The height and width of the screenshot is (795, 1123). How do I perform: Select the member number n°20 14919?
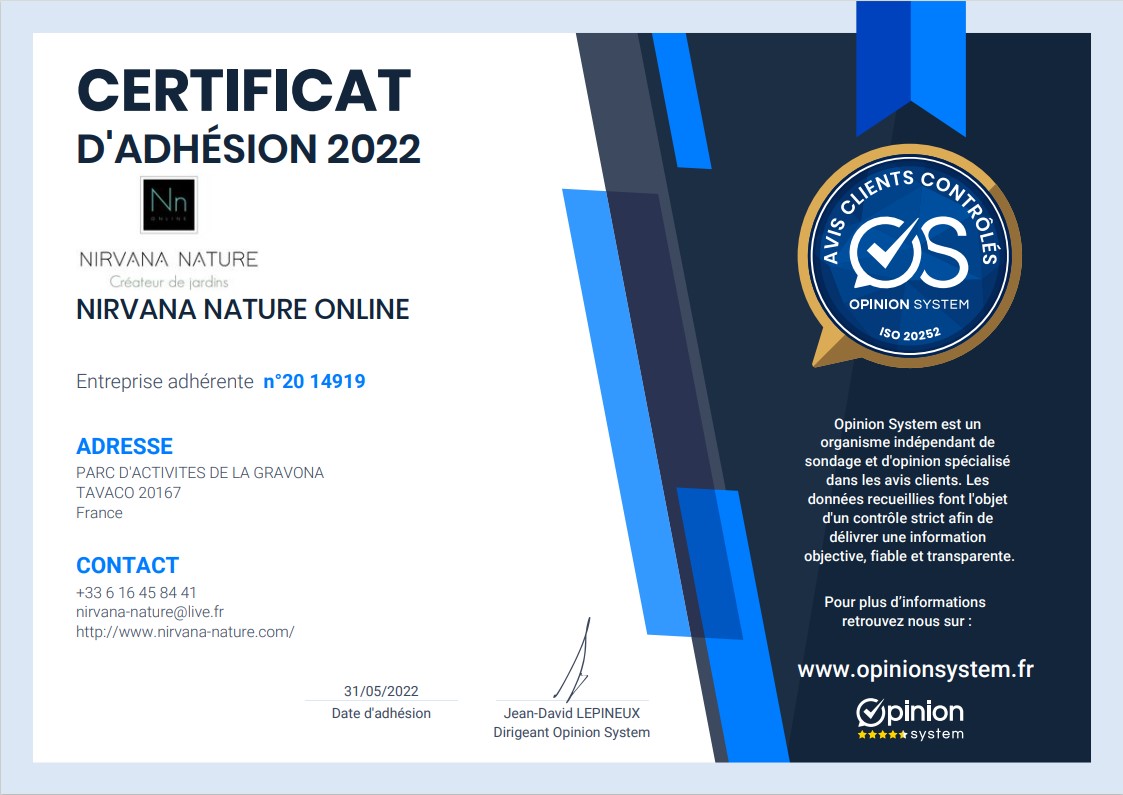click(x=314, y=381)
